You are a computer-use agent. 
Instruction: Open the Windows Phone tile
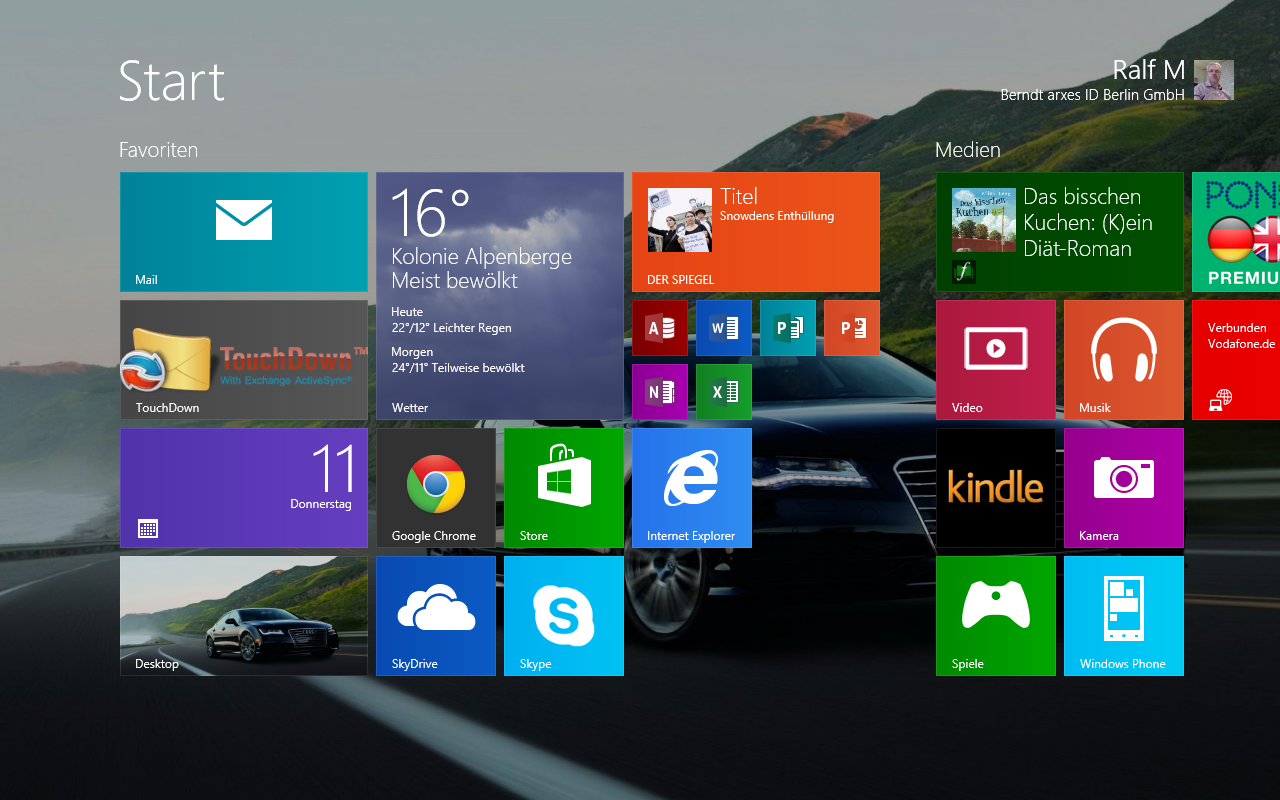point(1124,616)
